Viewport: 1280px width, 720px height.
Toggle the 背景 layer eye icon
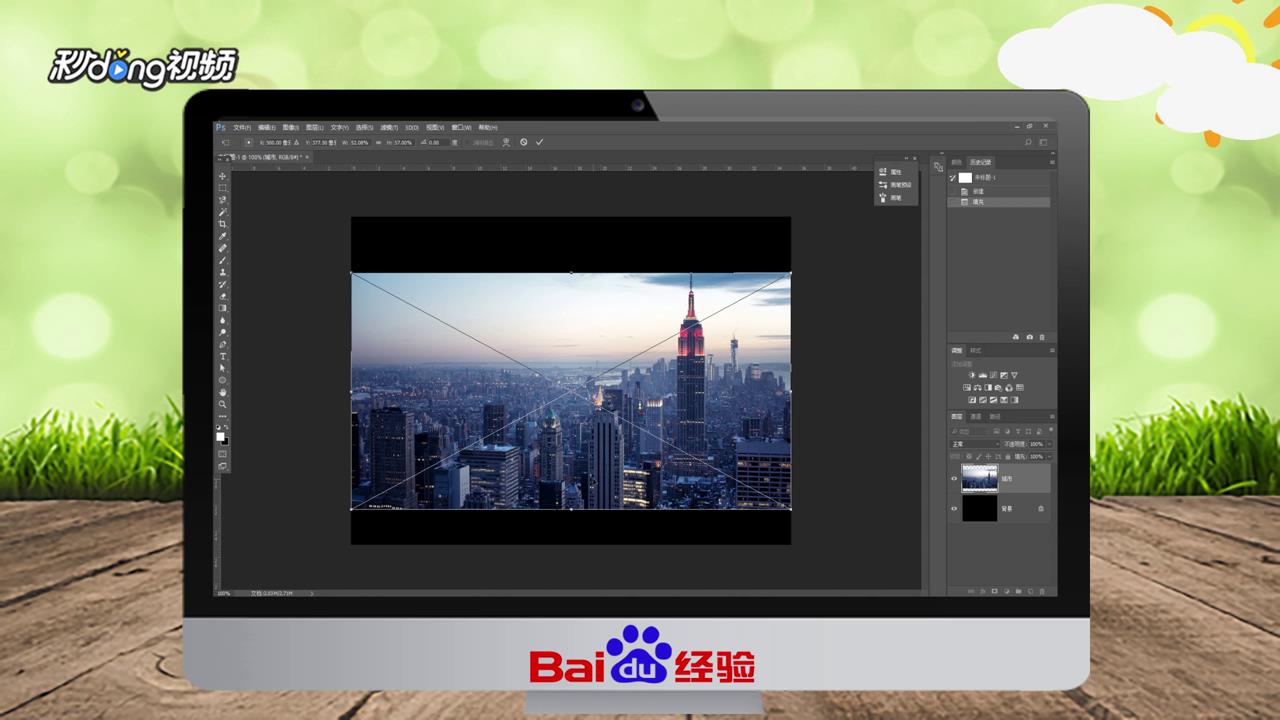tap(953, 509)
